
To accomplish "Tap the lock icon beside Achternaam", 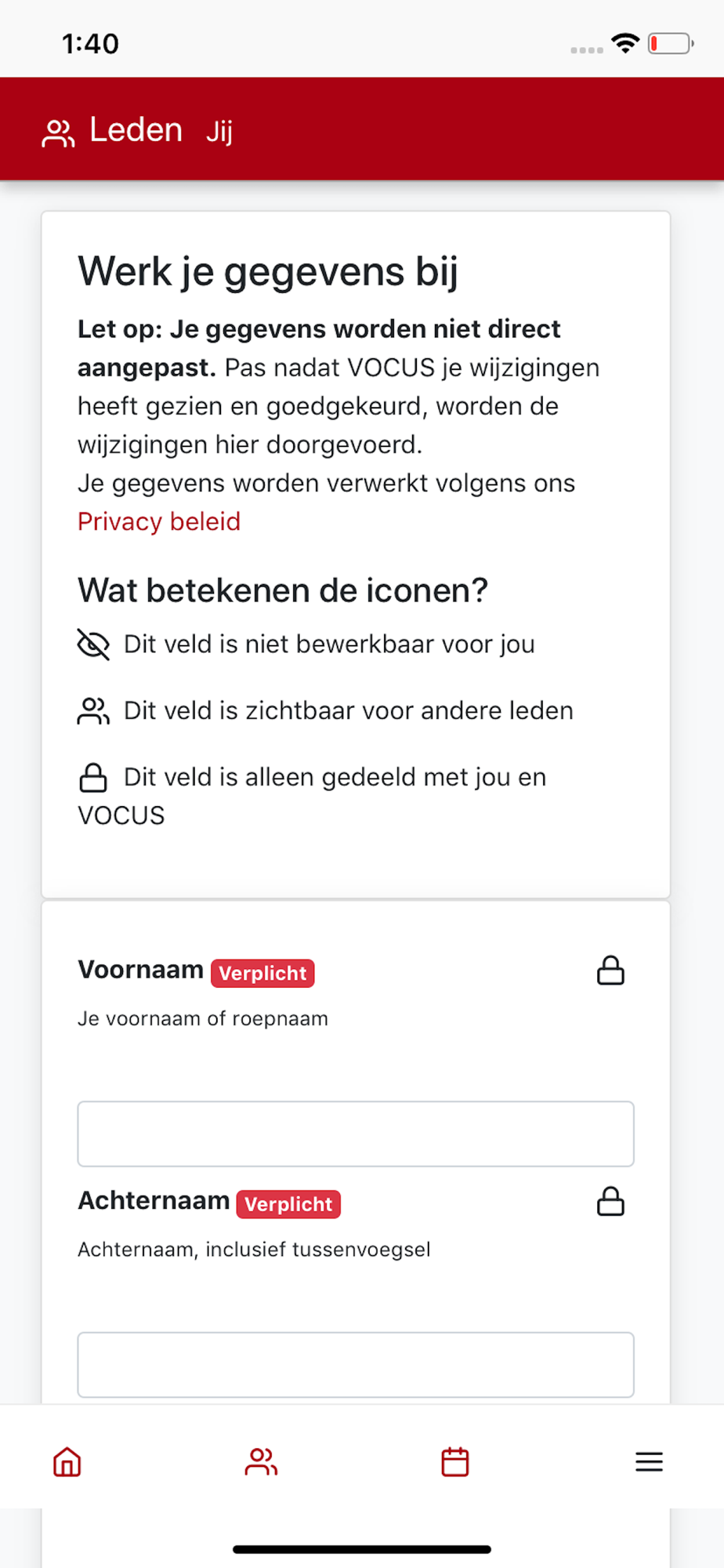I will click(611, 1201).
